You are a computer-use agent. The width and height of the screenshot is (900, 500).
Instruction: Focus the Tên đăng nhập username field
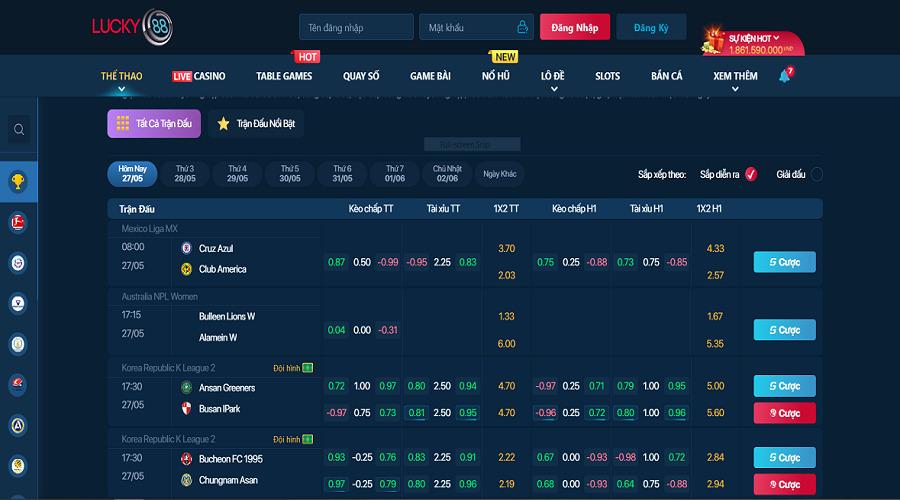click(356, 27)
